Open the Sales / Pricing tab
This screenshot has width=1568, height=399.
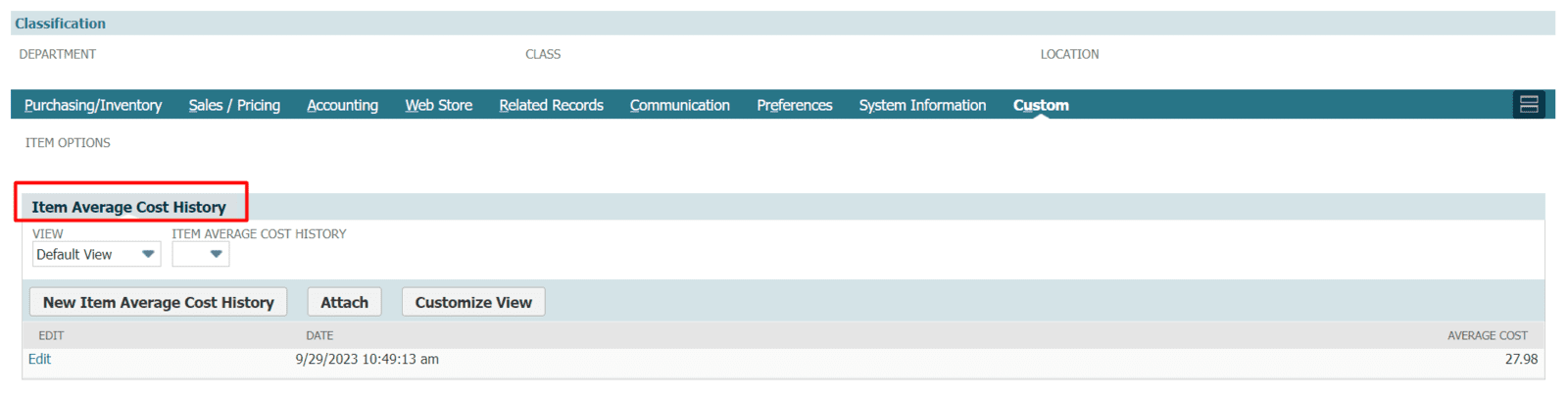(234, 105)
